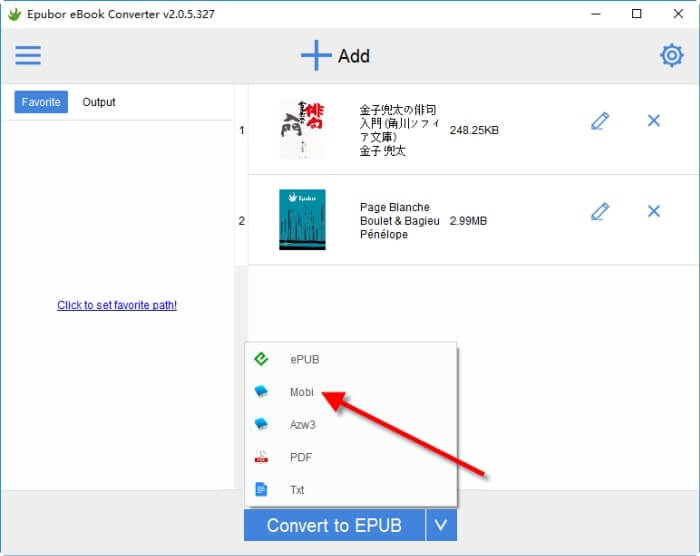Edit metadata of the Japanese haiku book
This screenshot has width=700, height=556.
tap(600, 121)
